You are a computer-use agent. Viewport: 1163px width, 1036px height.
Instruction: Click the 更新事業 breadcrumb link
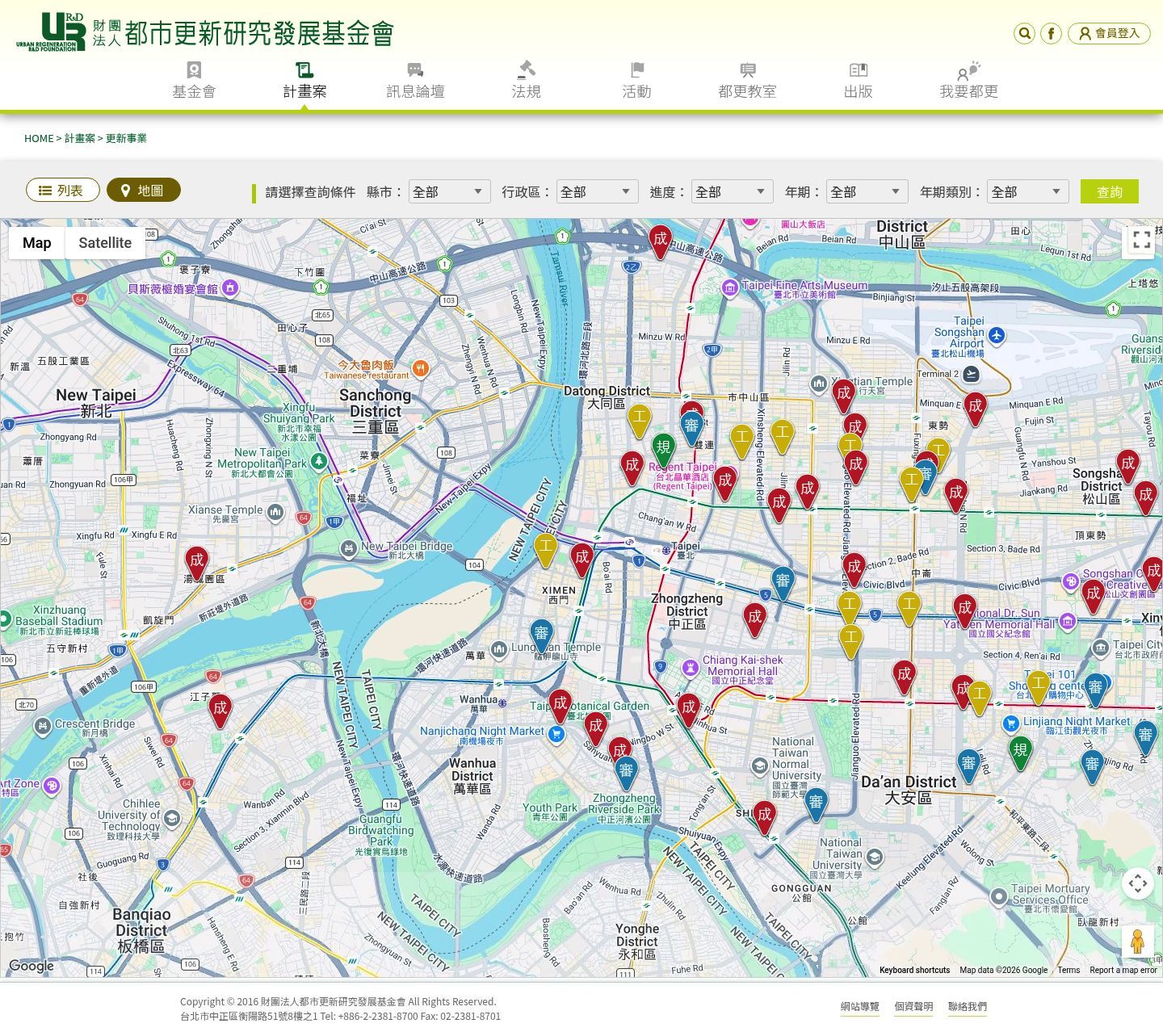click(x=126, y=138)
